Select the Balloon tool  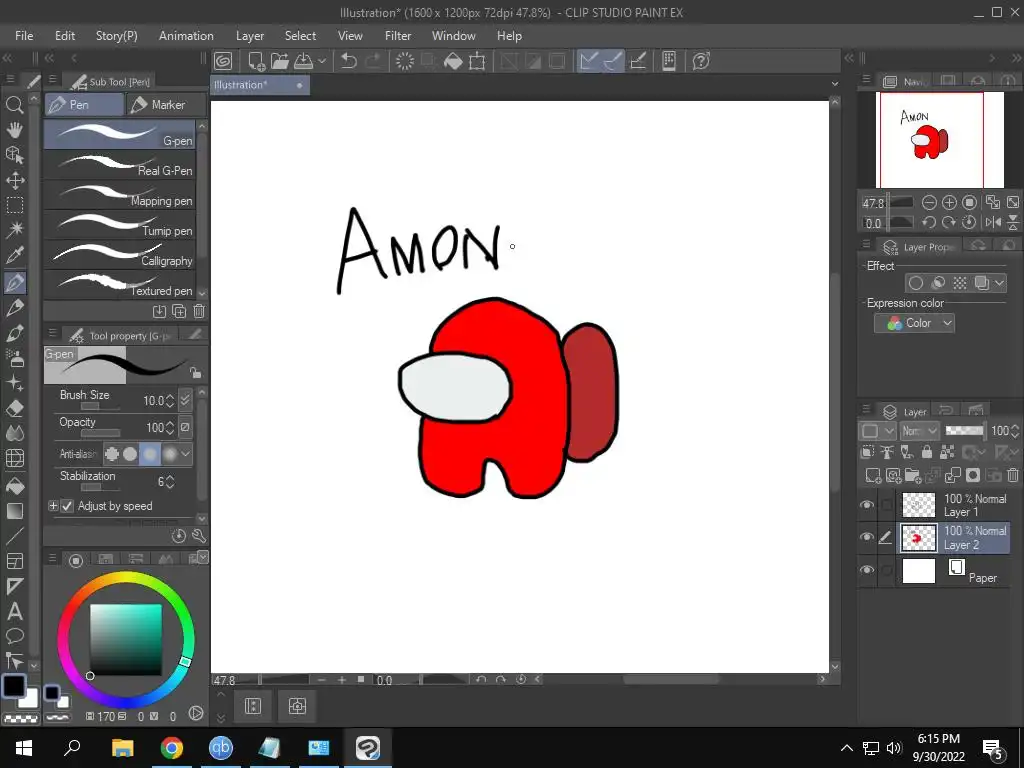[14, 636]
